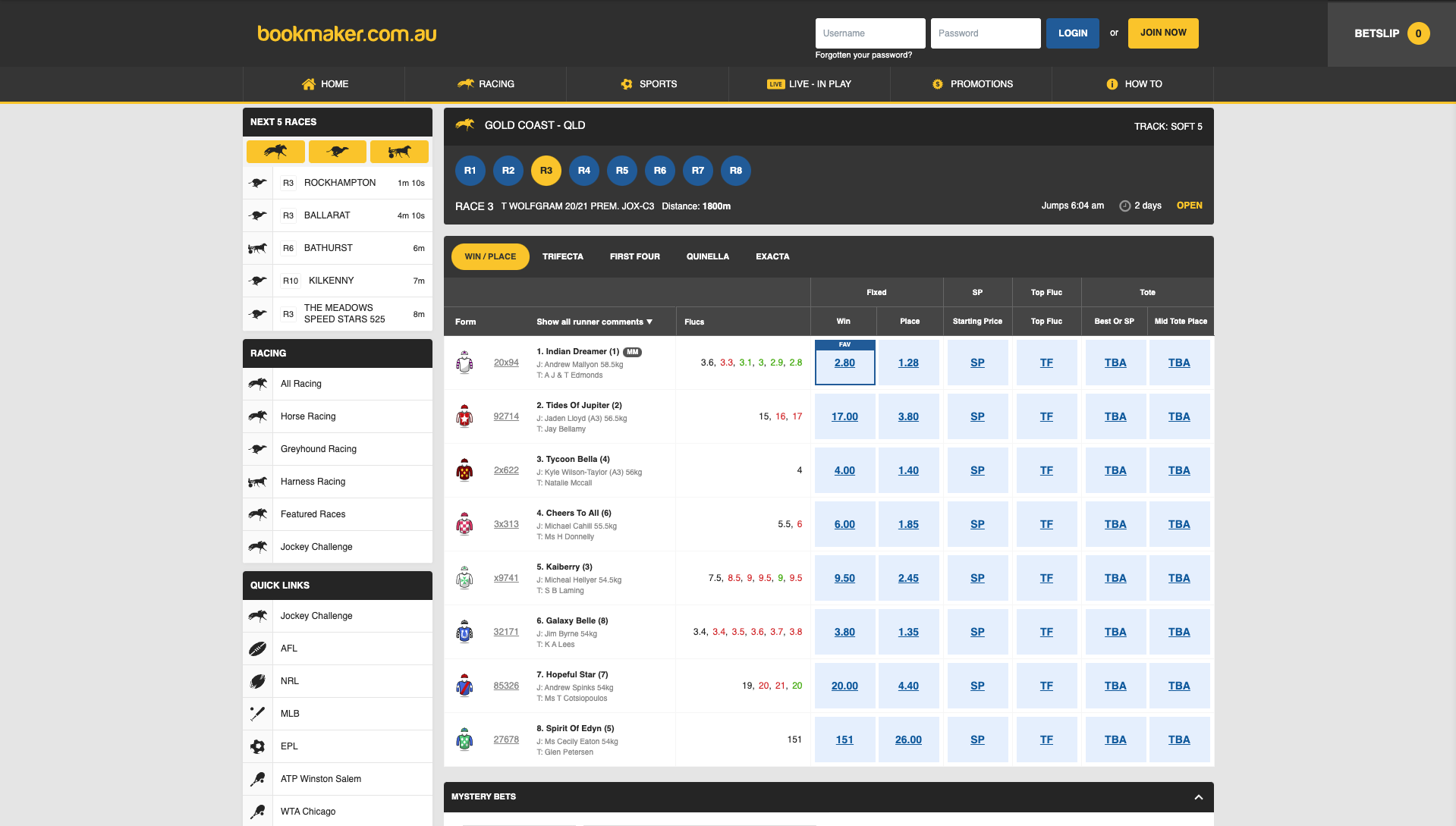
Task: Click Harness Racing sulky icon in Racing menu
Action: (258, 482)
